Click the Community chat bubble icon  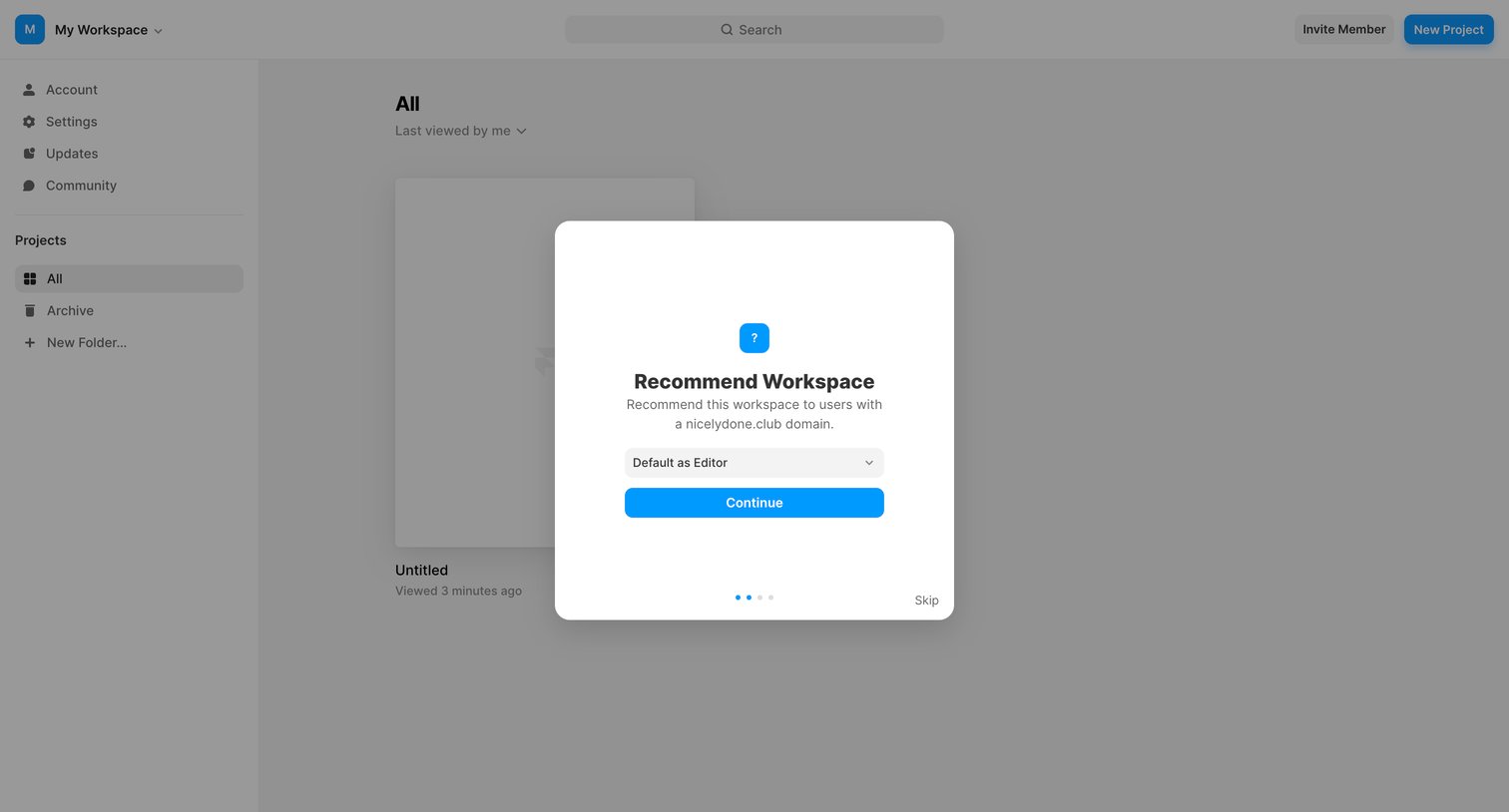point(29,186)
